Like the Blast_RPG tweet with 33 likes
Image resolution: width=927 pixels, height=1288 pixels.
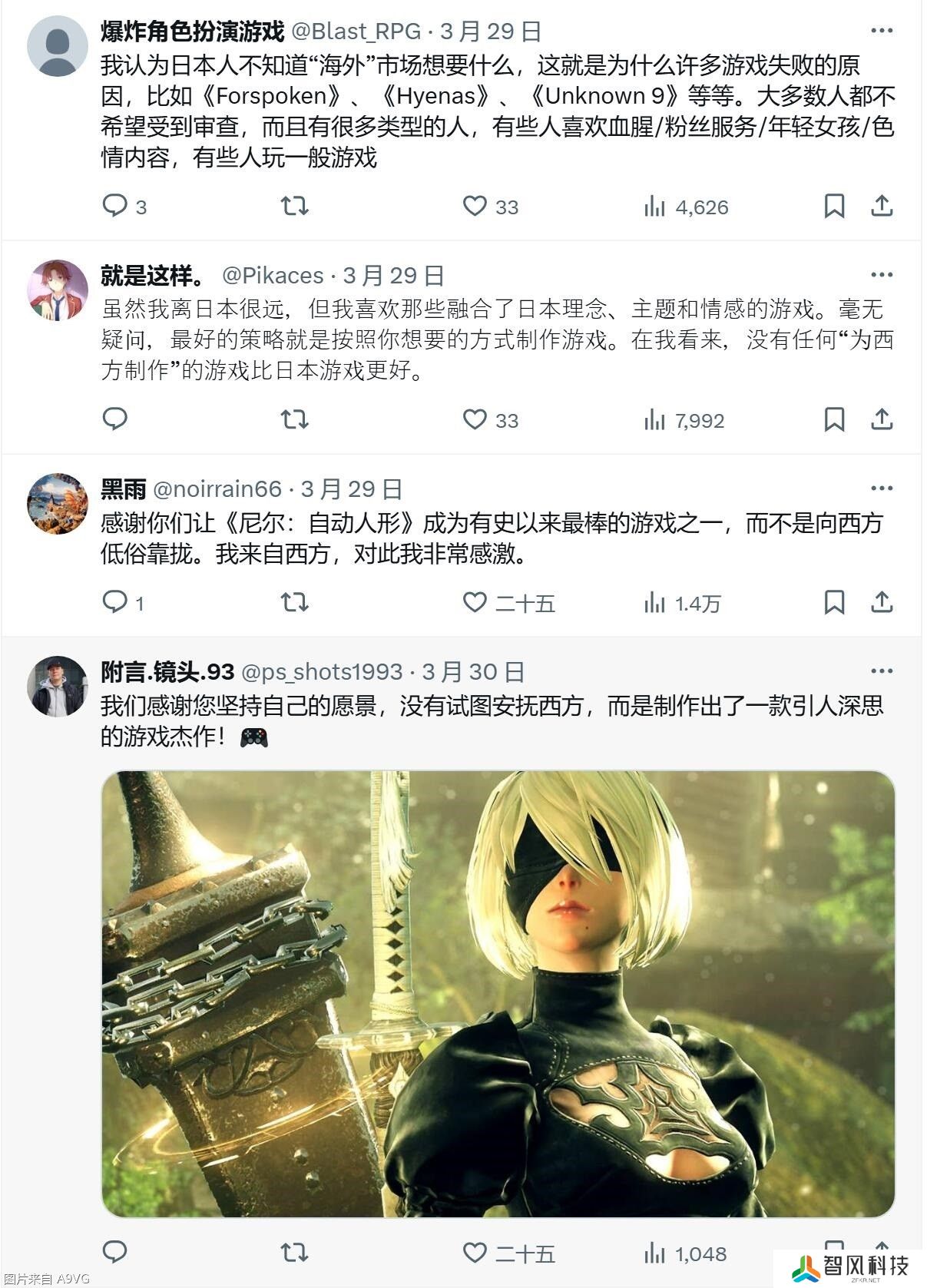491,206
